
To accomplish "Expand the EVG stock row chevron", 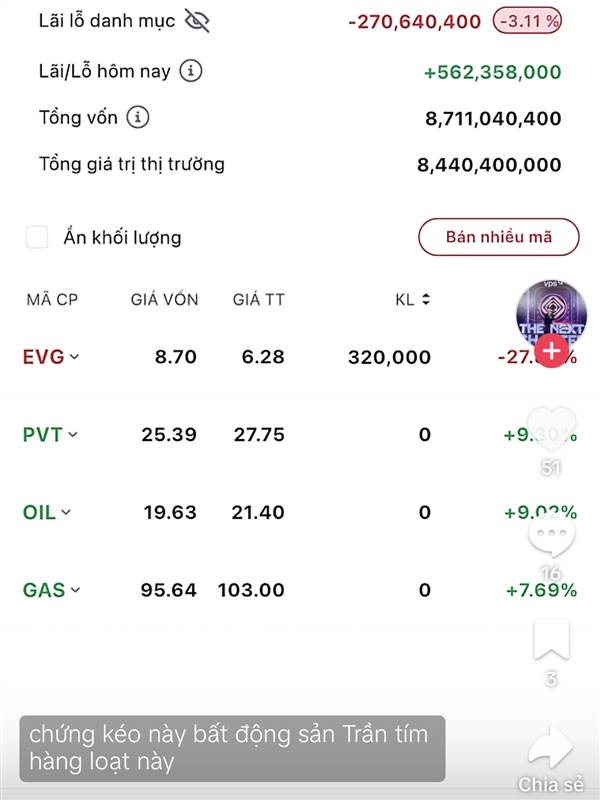I will (74, 357).
